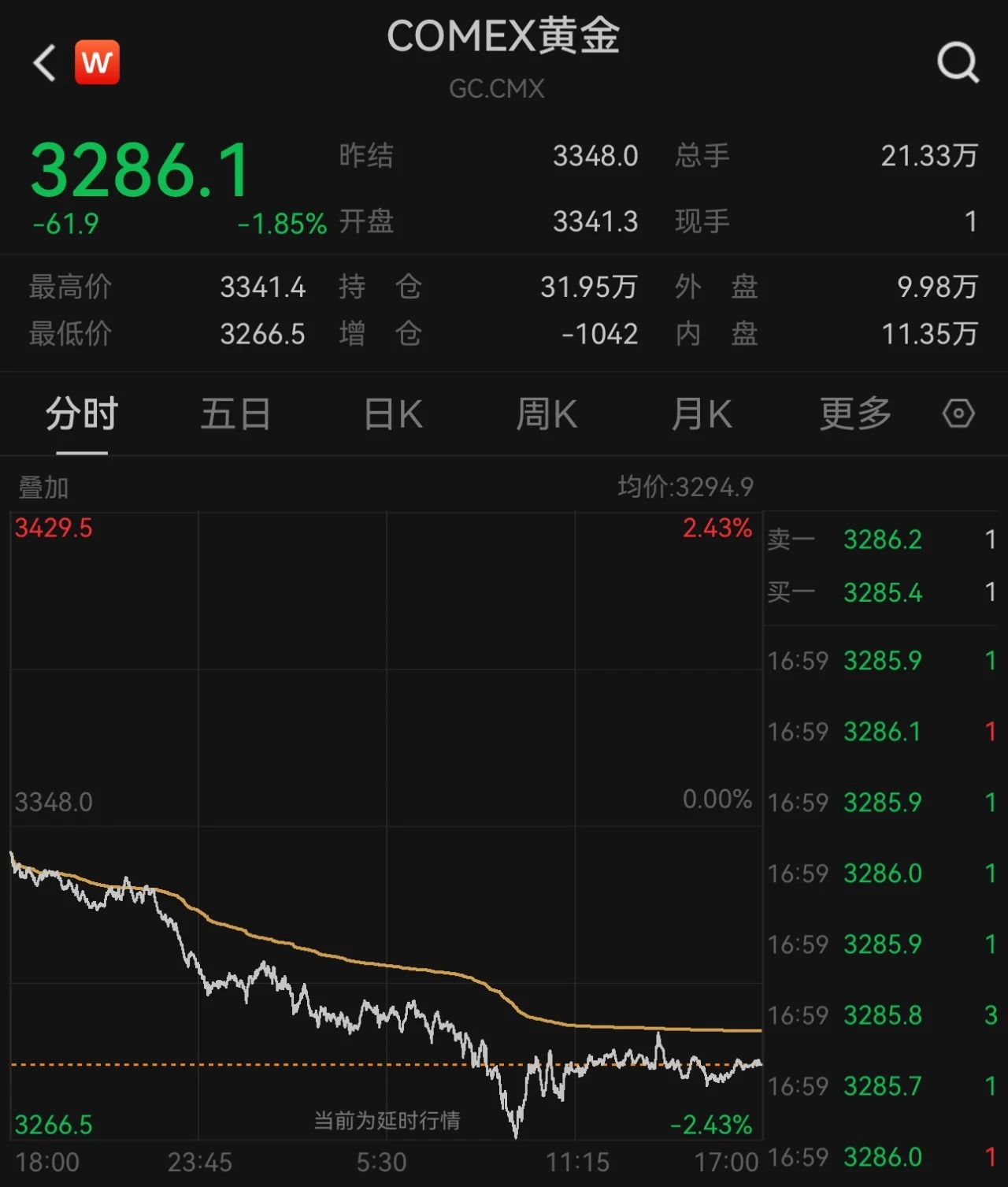Click the 5:30 time axis label
1008x1187 pixels.
[381, 1162]
